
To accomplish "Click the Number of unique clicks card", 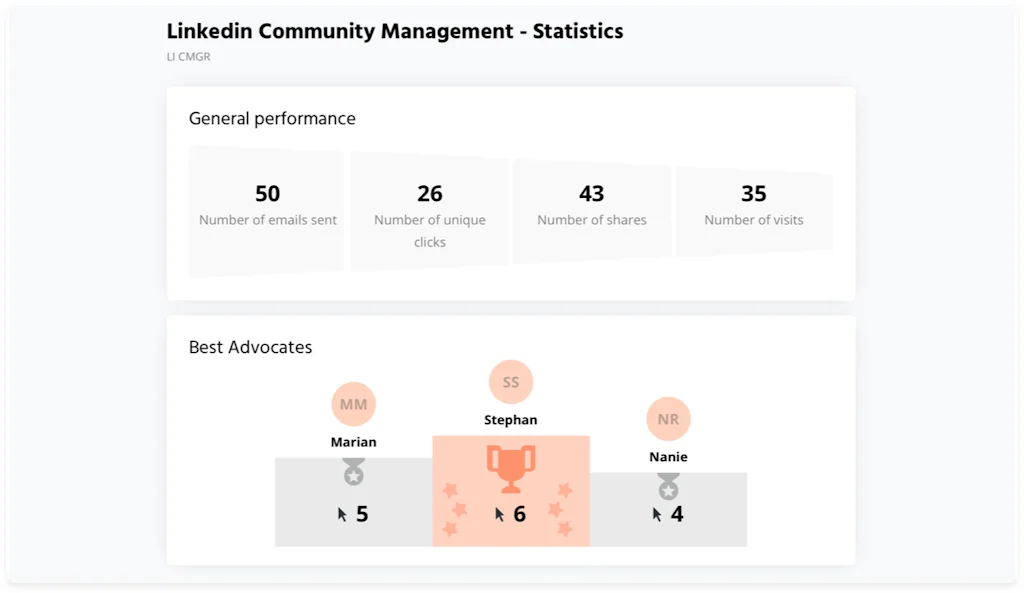I will 430,211.
